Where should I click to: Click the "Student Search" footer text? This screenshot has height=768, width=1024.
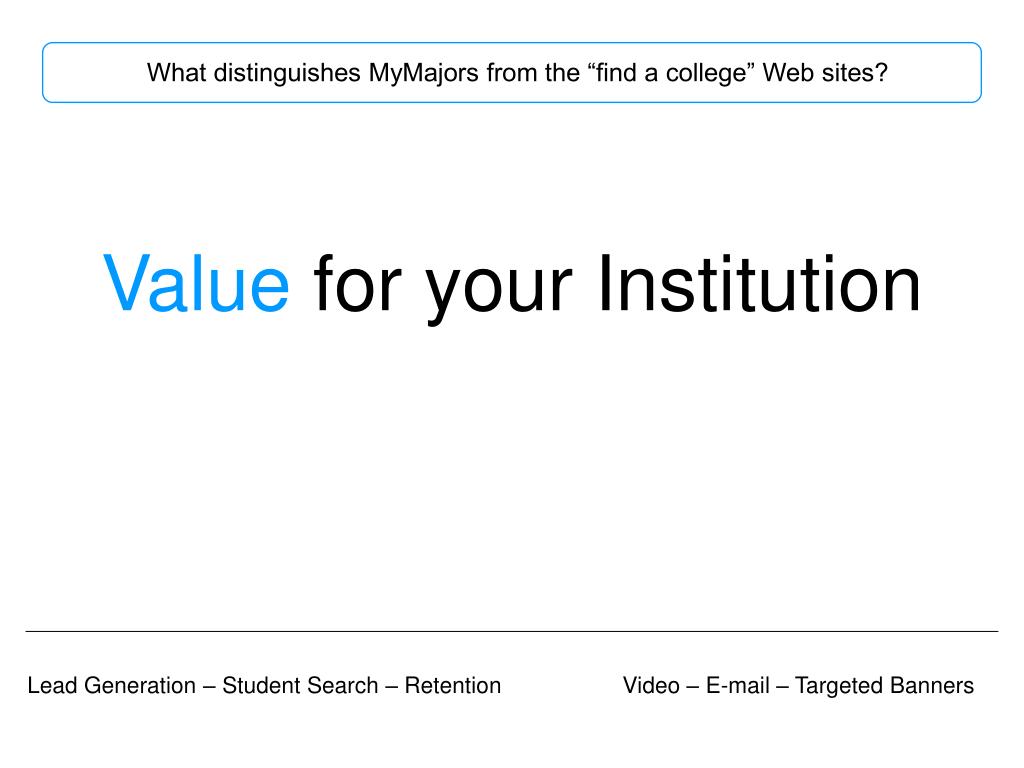[x=300, y=686]
